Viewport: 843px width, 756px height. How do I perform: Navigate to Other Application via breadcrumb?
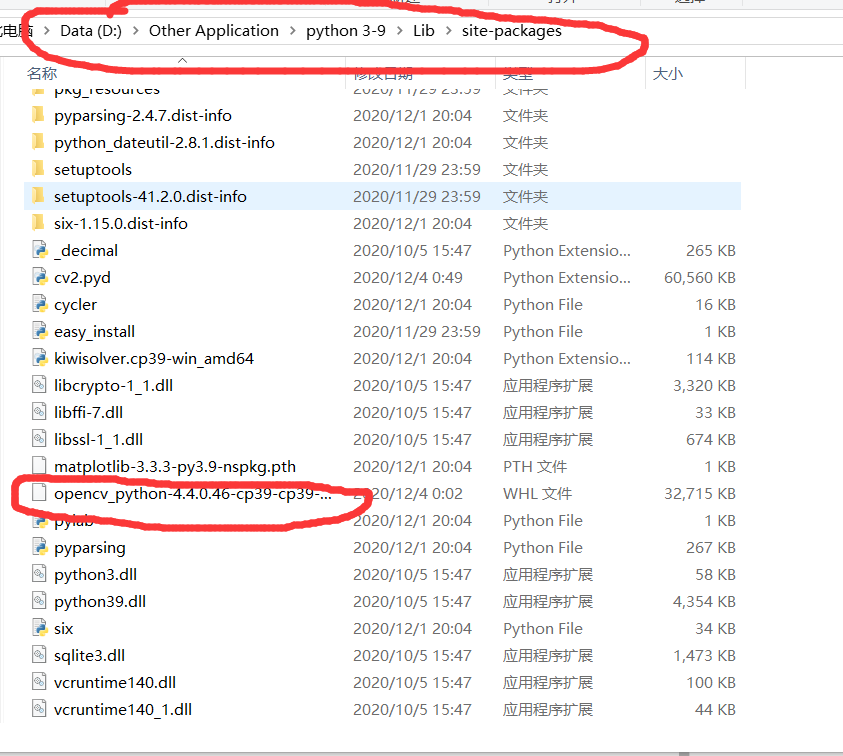click(x=213, y=31)
